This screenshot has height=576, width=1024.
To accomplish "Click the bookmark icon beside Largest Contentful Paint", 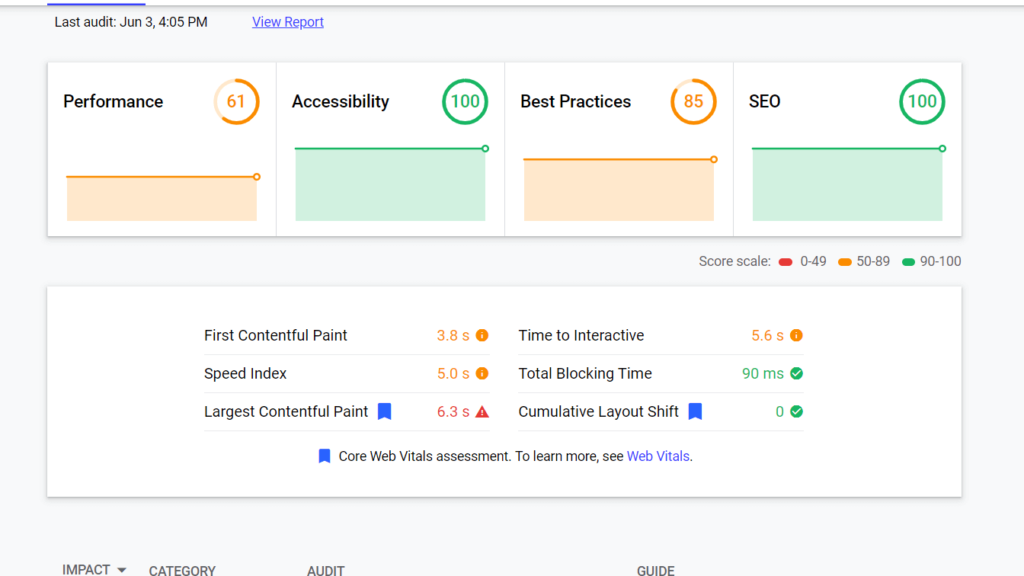I will click(x=385, y=411).
